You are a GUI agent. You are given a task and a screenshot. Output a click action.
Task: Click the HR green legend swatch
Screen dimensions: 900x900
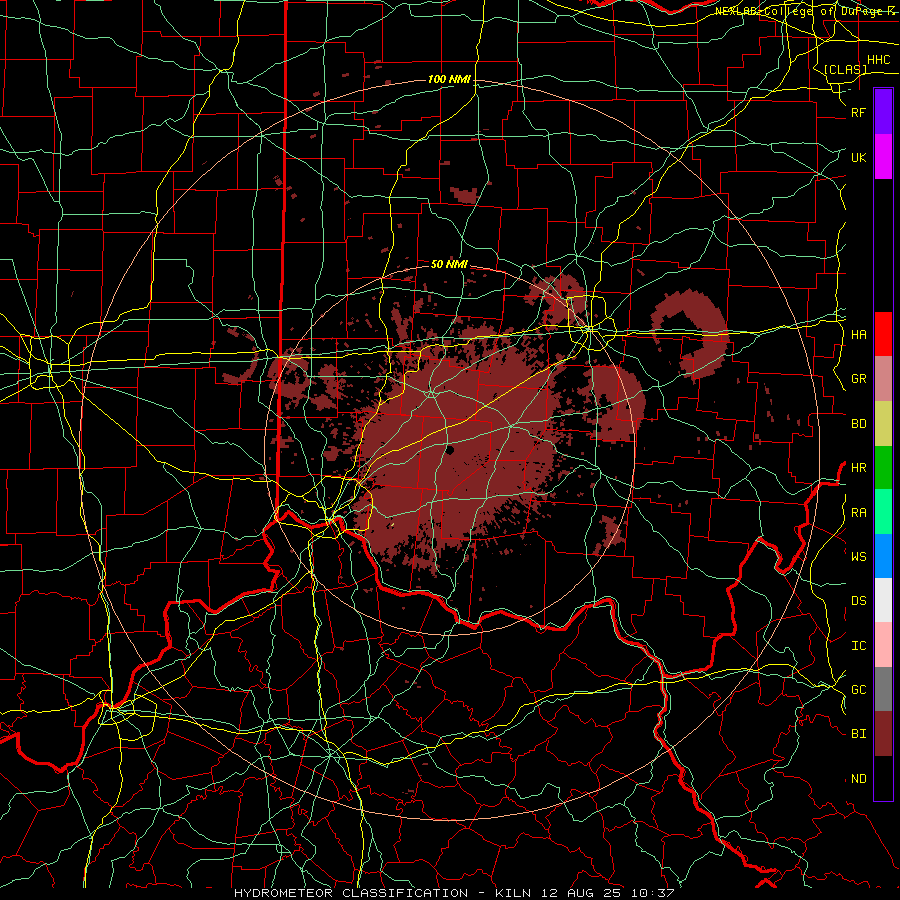(883, 468)
